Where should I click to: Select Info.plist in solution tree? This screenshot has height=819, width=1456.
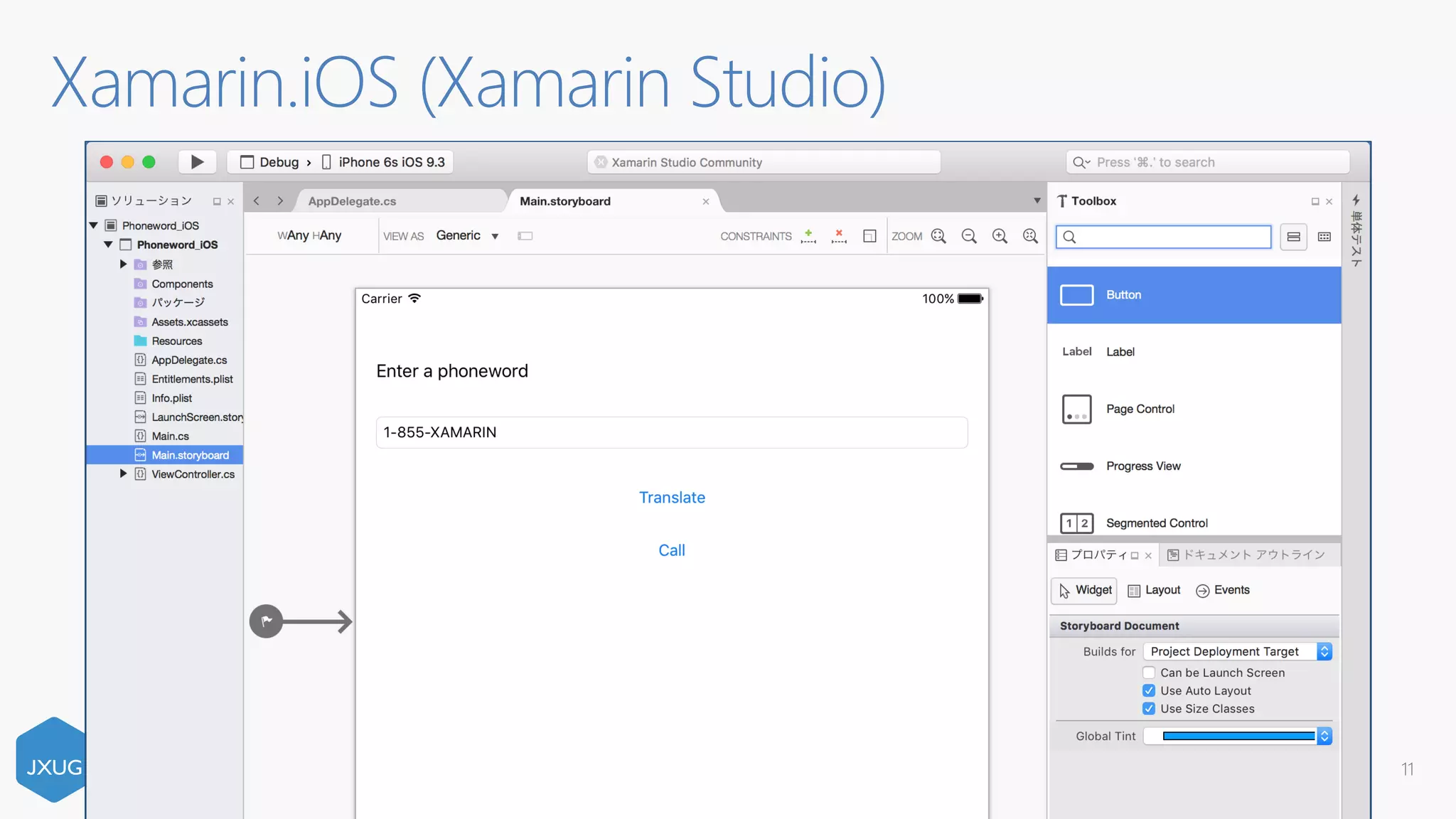tap(171, 398)
